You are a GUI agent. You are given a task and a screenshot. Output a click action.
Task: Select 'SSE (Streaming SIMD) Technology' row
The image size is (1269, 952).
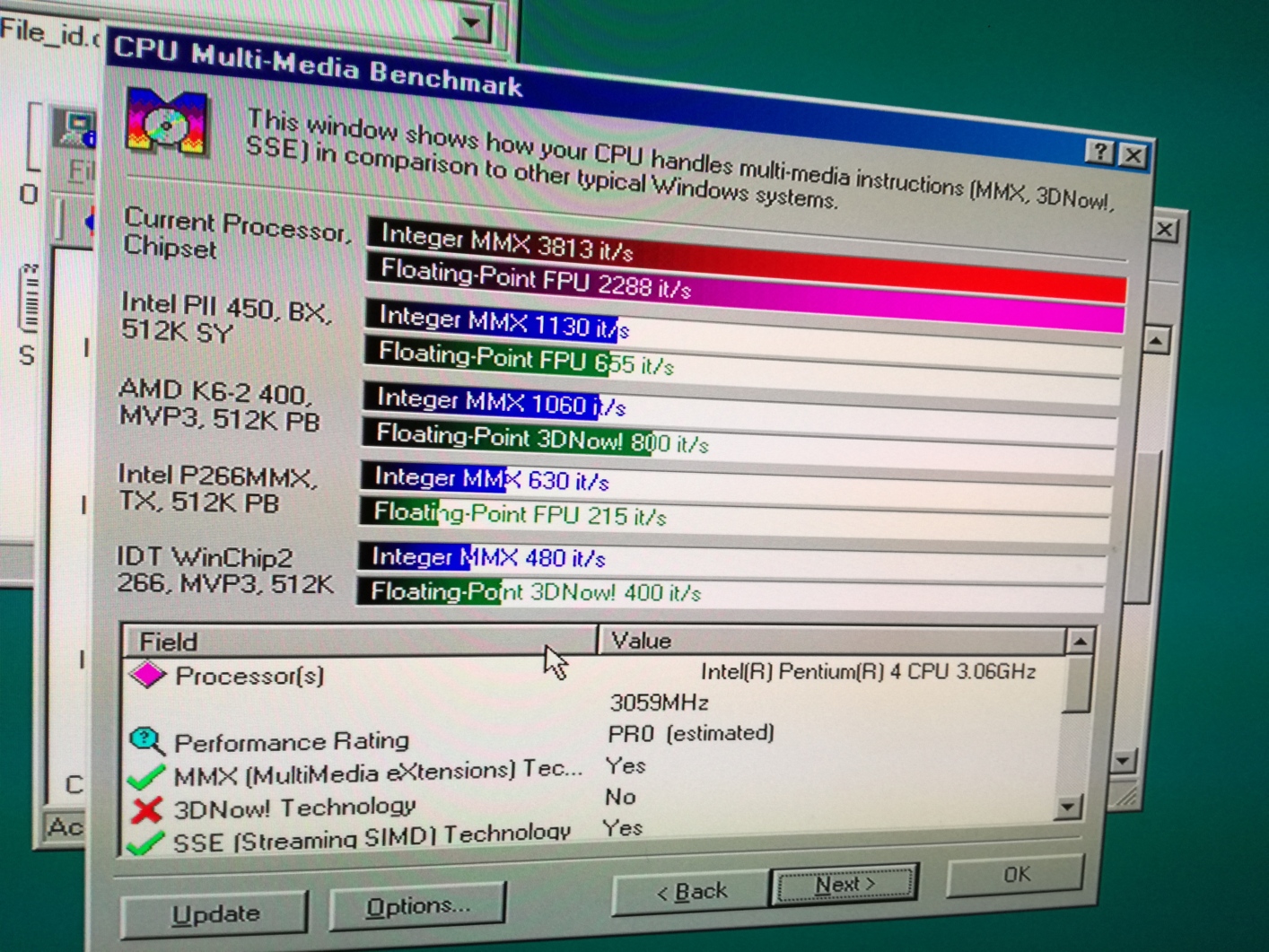pyautogui.click(x=372, y=838)
